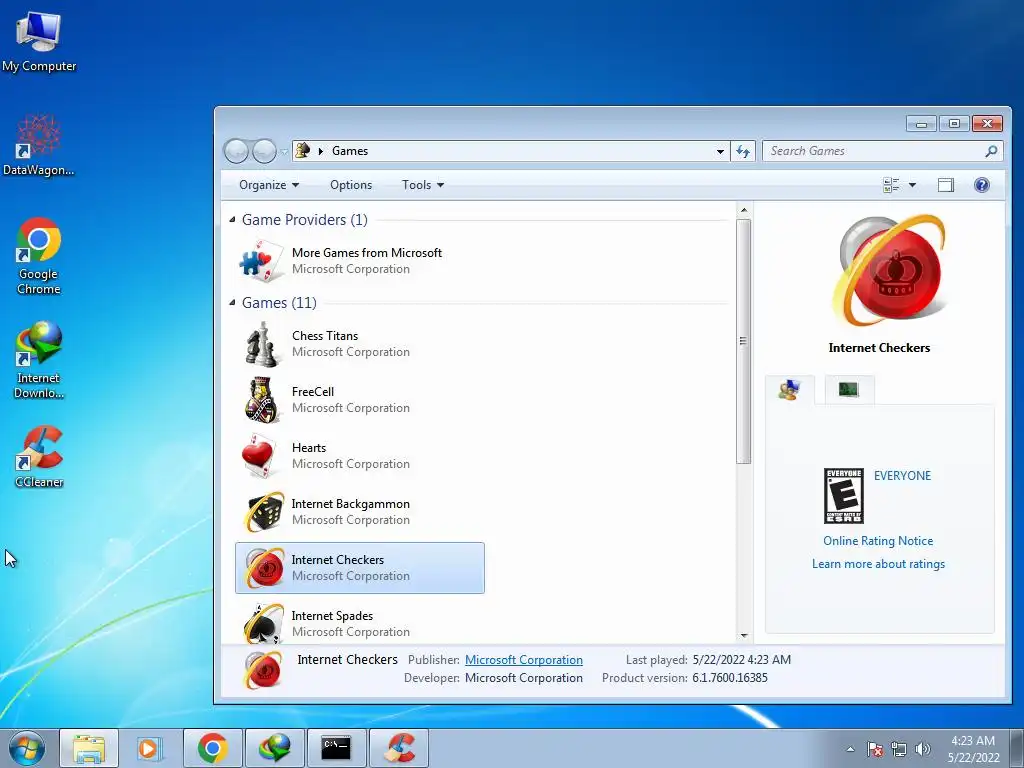Image resolution: width=1024 pixels, height=768 pixels.
Task: Open the Command Prompt taskbar item
Action: coord(336,748)
